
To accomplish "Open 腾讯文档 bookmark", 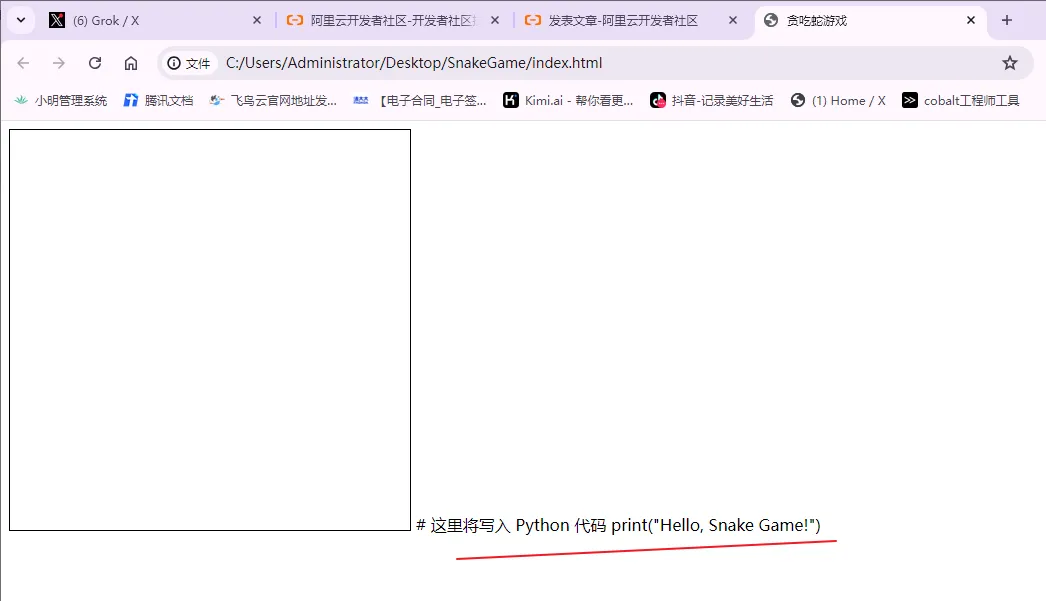I will tap(159, 101).
